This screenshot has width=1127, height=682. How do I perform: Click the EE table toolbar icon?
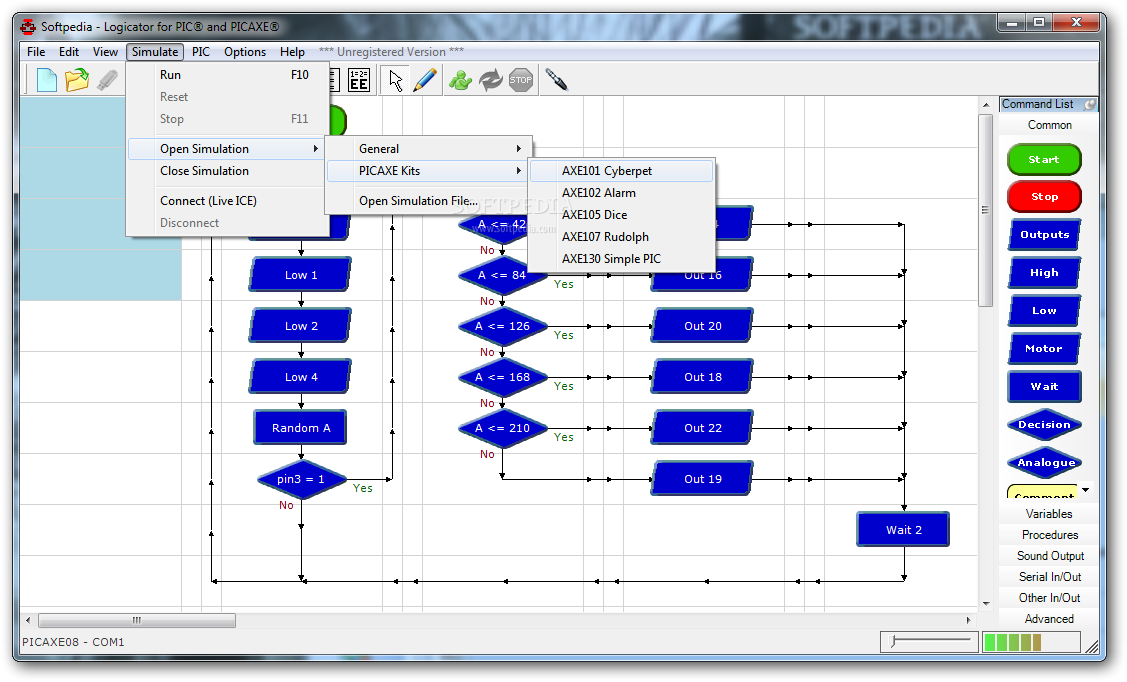[359, 80]
